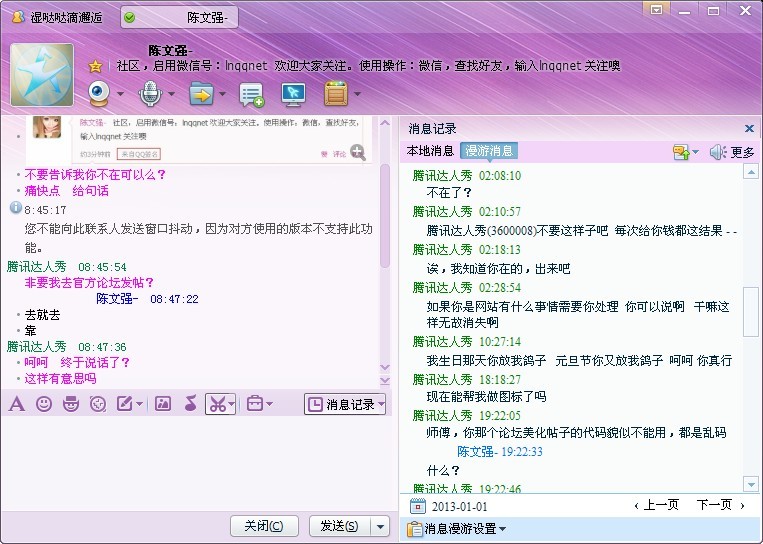This screenshot has width=763, height=544.
Task: Click the girl avatar in signature card
Action: [x=47, y=127]
